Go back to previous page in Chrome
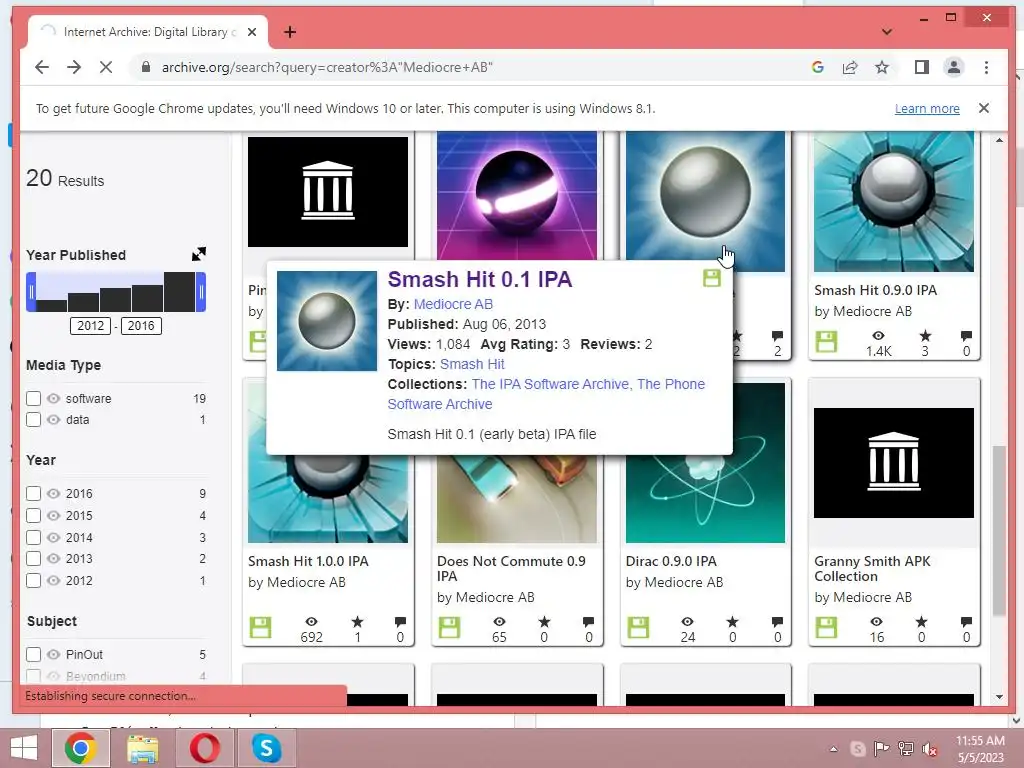The width and height of the screenshot is (1024, 768). coord(42,67)
